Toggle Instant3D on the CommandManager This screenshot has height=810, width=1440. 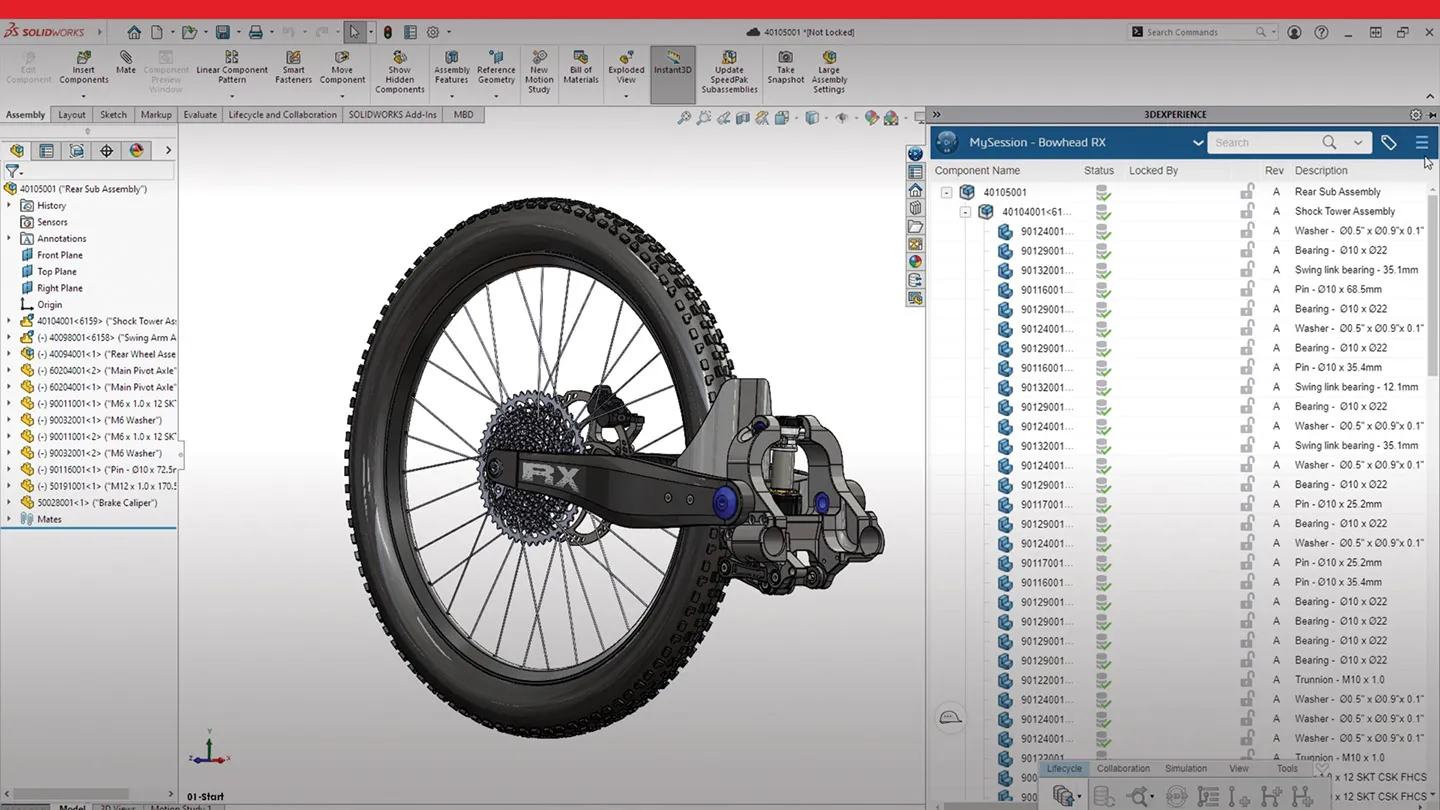click(672, 66)
